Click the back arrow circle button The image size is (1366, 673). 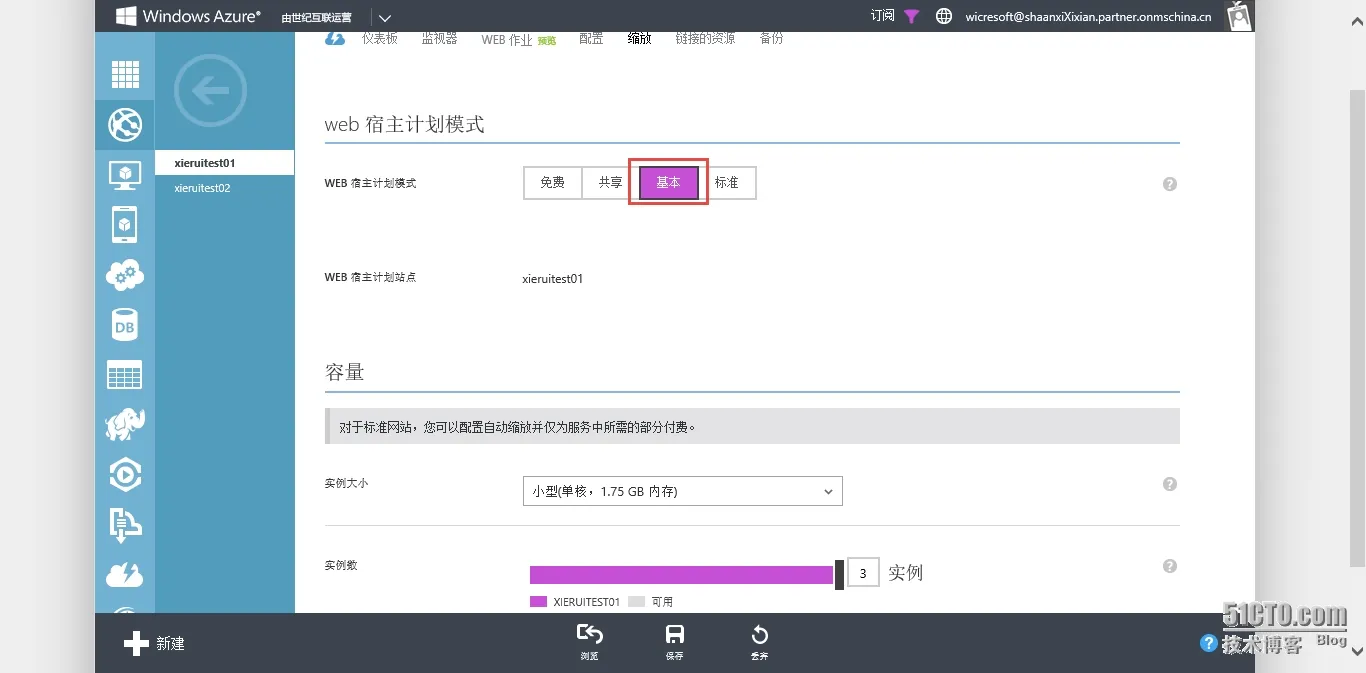(x=210, y=92)
